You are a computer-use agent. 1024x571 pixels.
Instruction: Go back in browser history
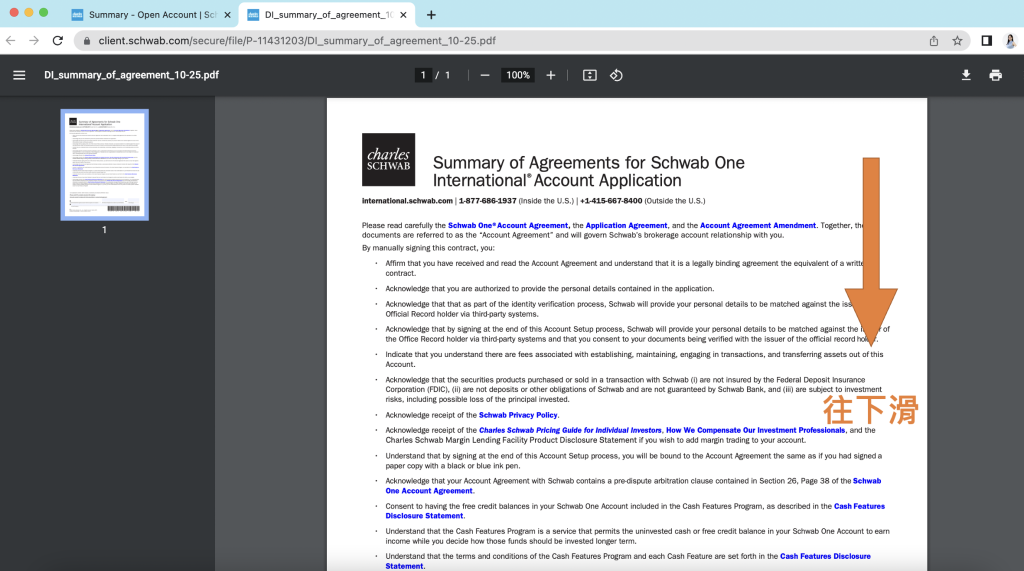pos(10,41)
